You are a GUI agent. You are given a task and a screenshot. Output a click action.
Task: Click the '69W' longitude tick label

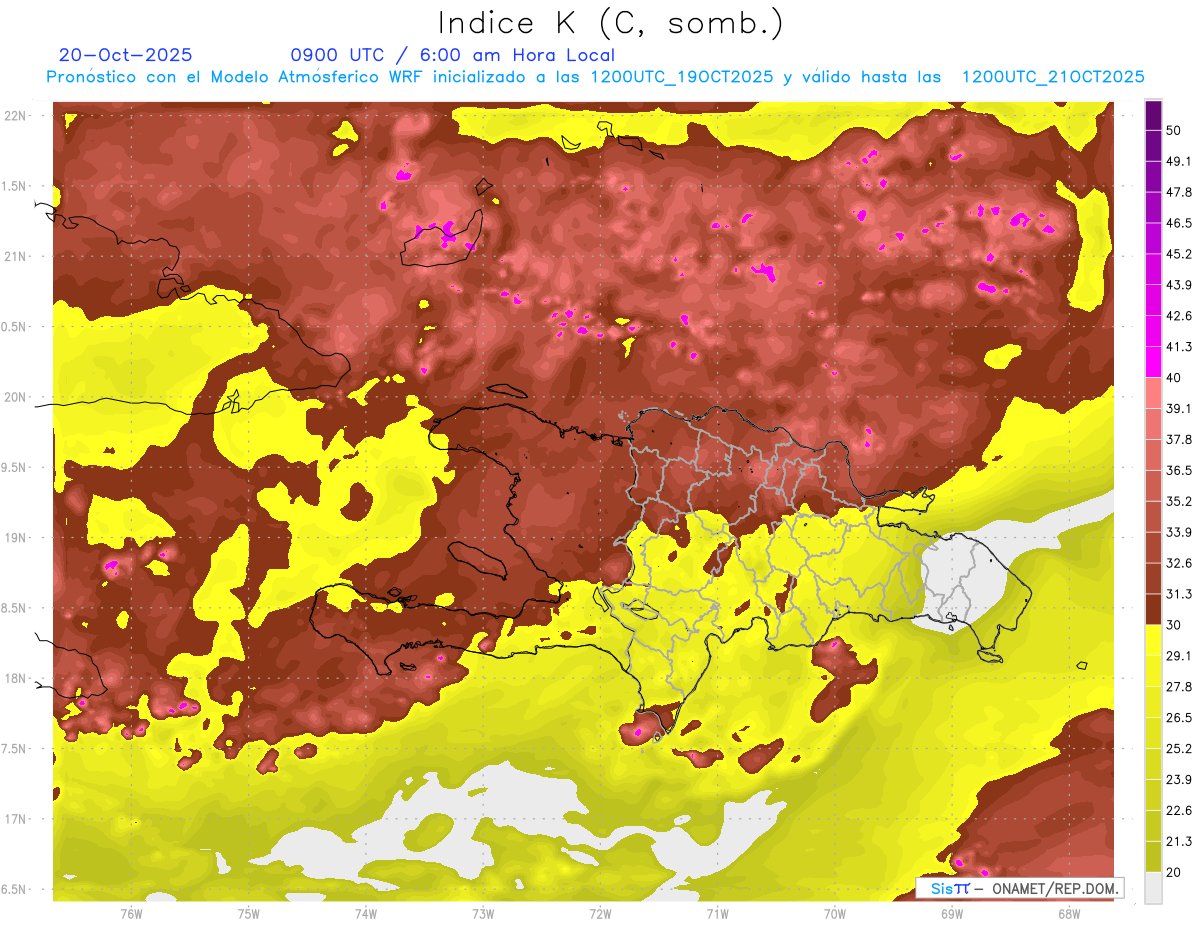pos(952,913)
